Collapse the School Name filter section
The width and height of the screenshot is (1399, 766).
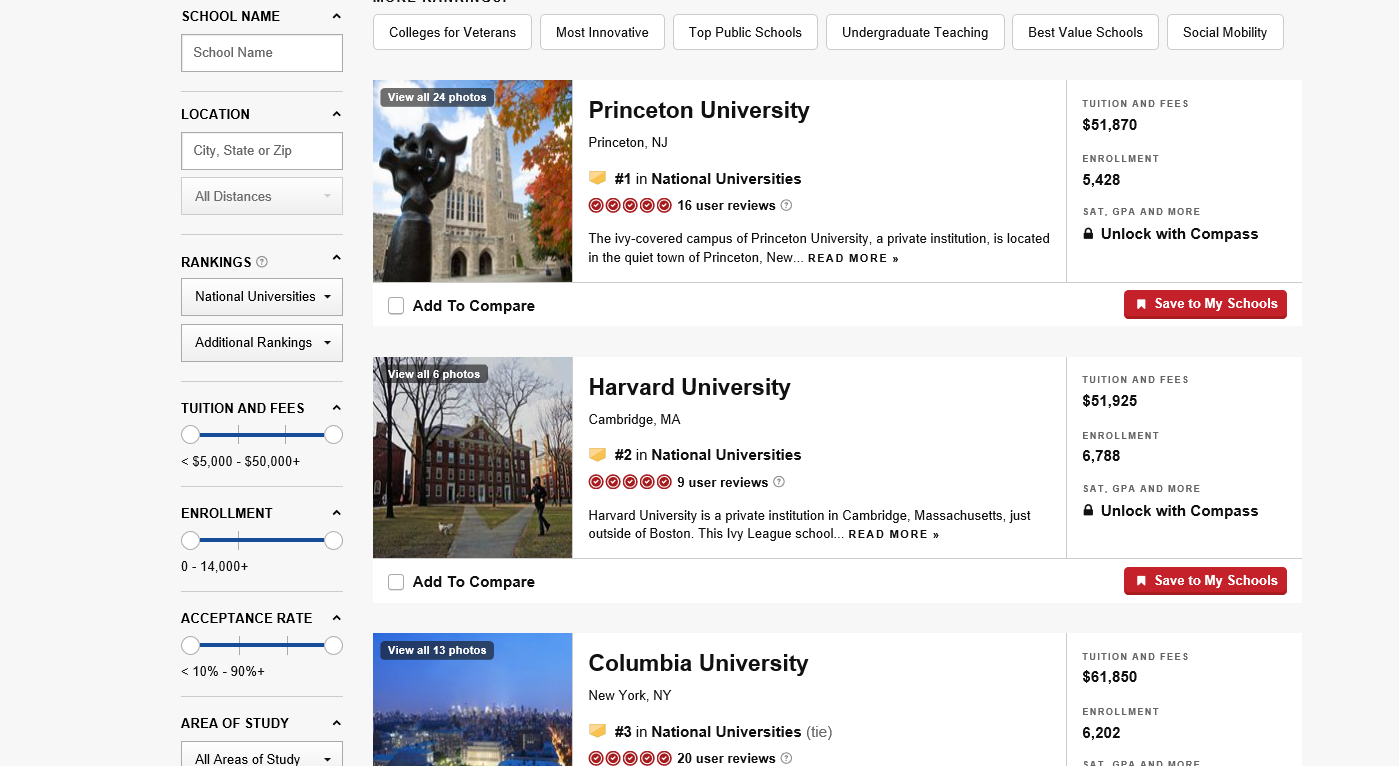(x=336, y=16)
